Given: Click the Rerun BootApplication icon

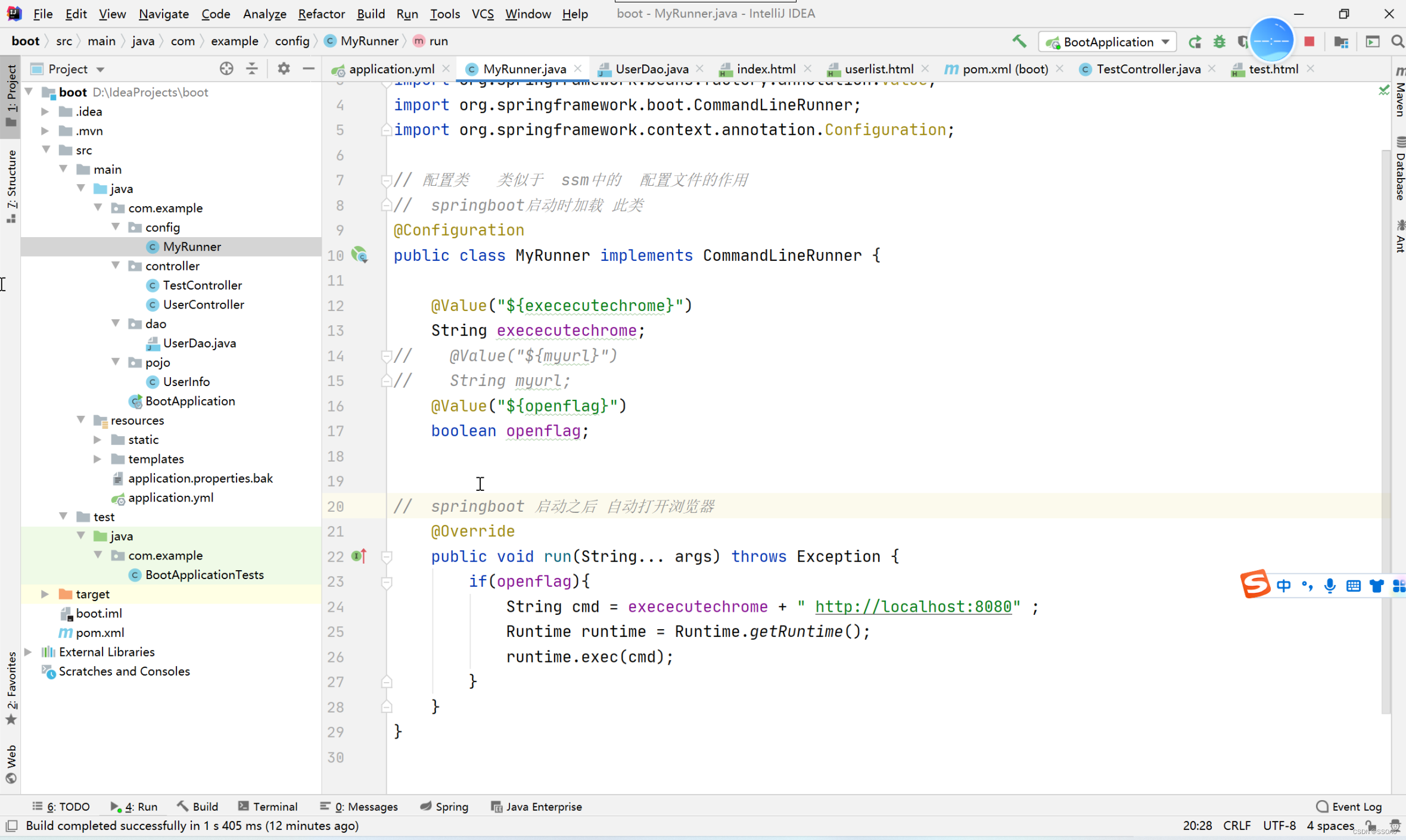Looking at the screenshot, I should 1195,42.
